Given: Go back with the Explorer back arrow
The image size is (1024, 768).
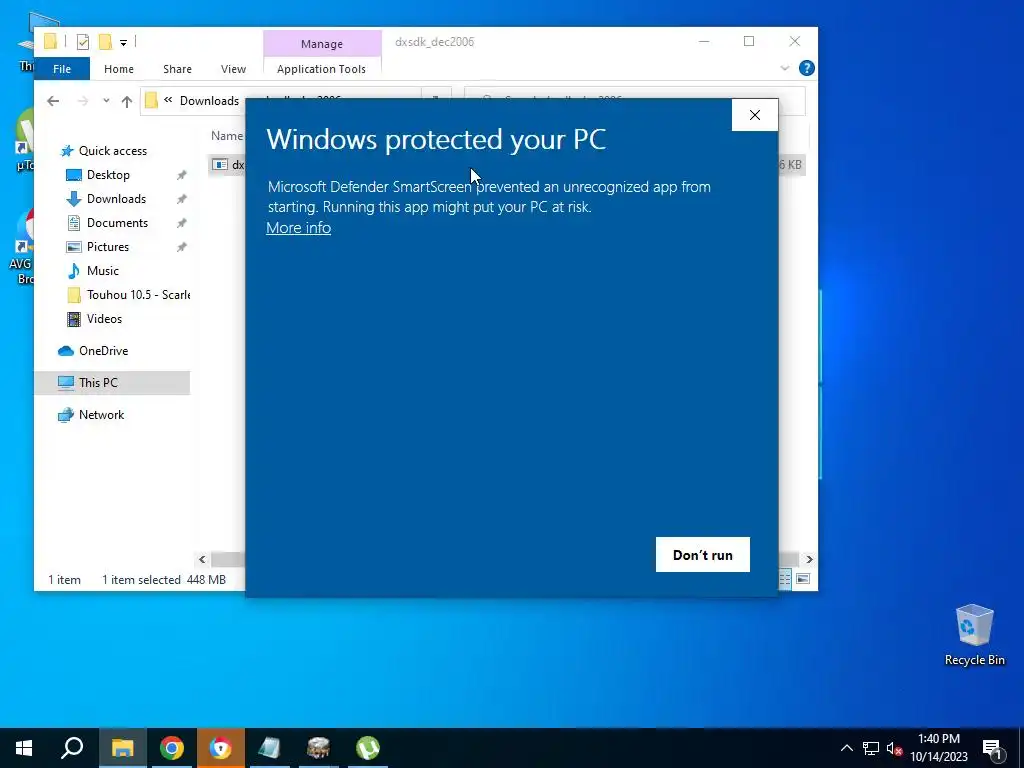Looking at the screenshot, I should click(53, 101).
